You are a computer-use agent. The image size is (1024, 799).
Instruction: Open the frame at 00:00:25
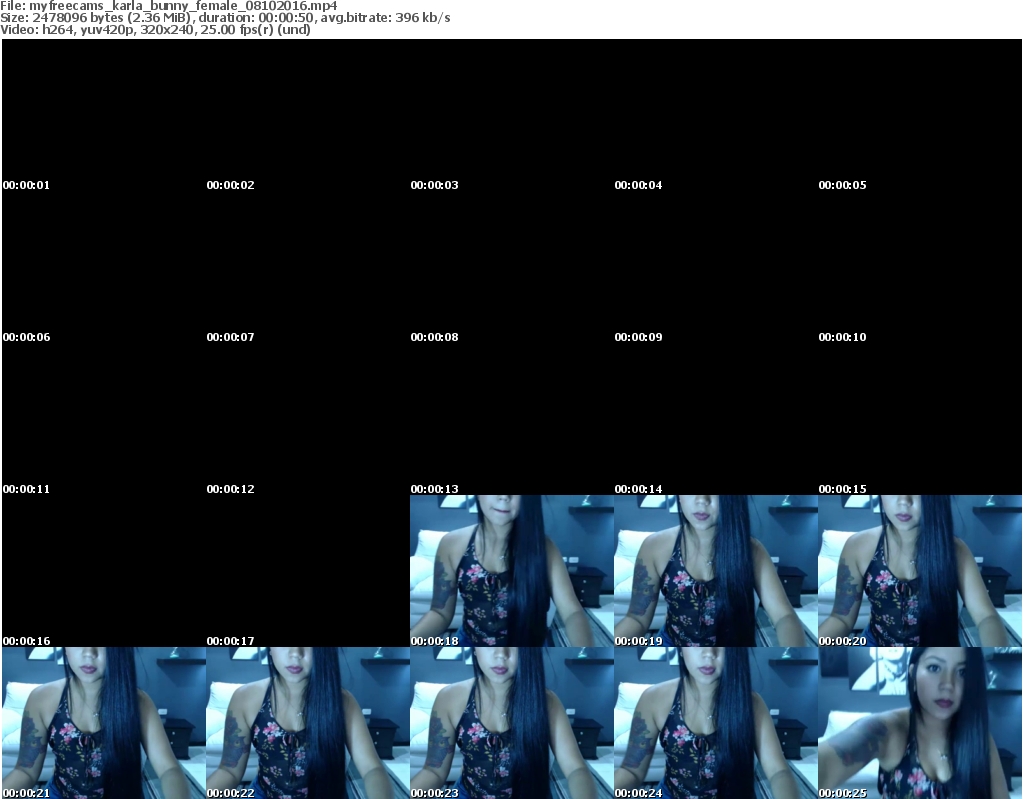pos(920,723)
